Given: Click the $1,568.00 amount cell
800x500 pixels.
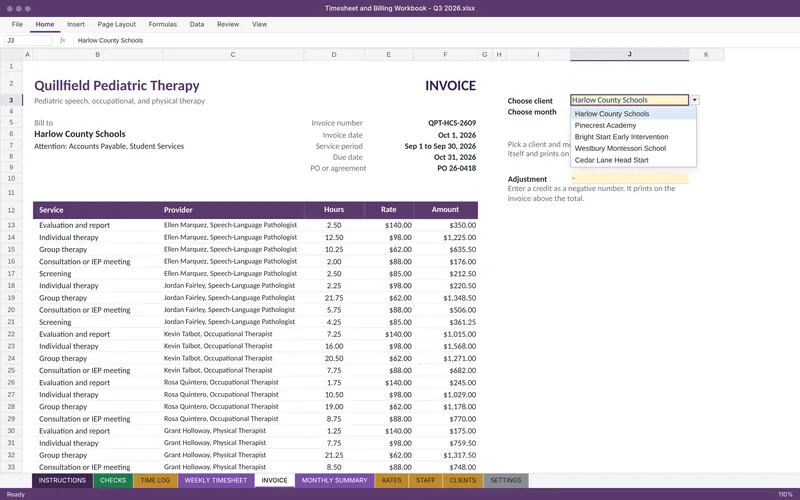Looking at the screenshot, I should [x=445, y=346].
